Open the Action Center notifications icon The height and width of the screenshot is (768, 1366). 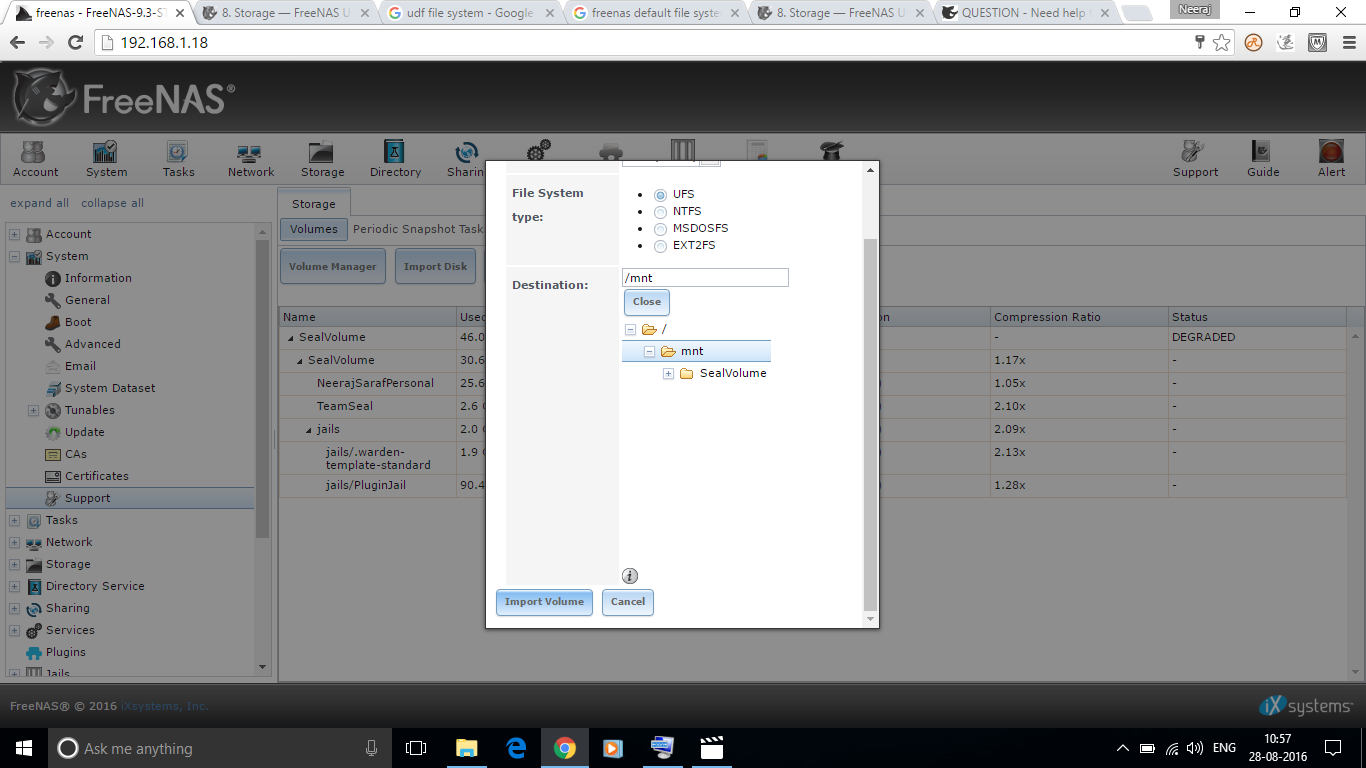[1333, 748]
